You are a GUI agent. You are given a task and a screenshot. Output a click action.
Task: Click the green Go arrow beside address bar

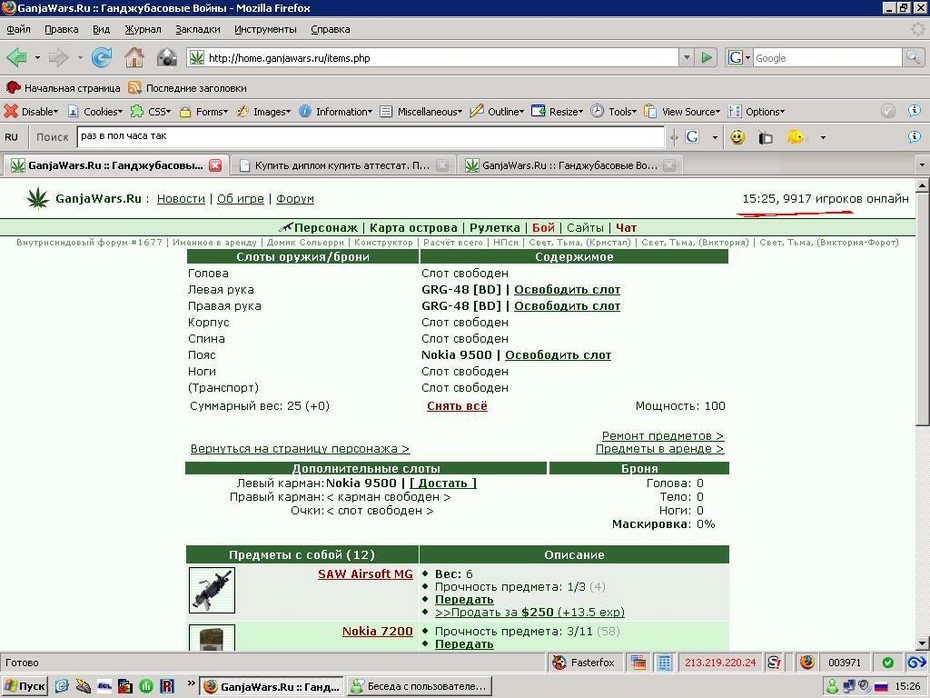[706, 58]
